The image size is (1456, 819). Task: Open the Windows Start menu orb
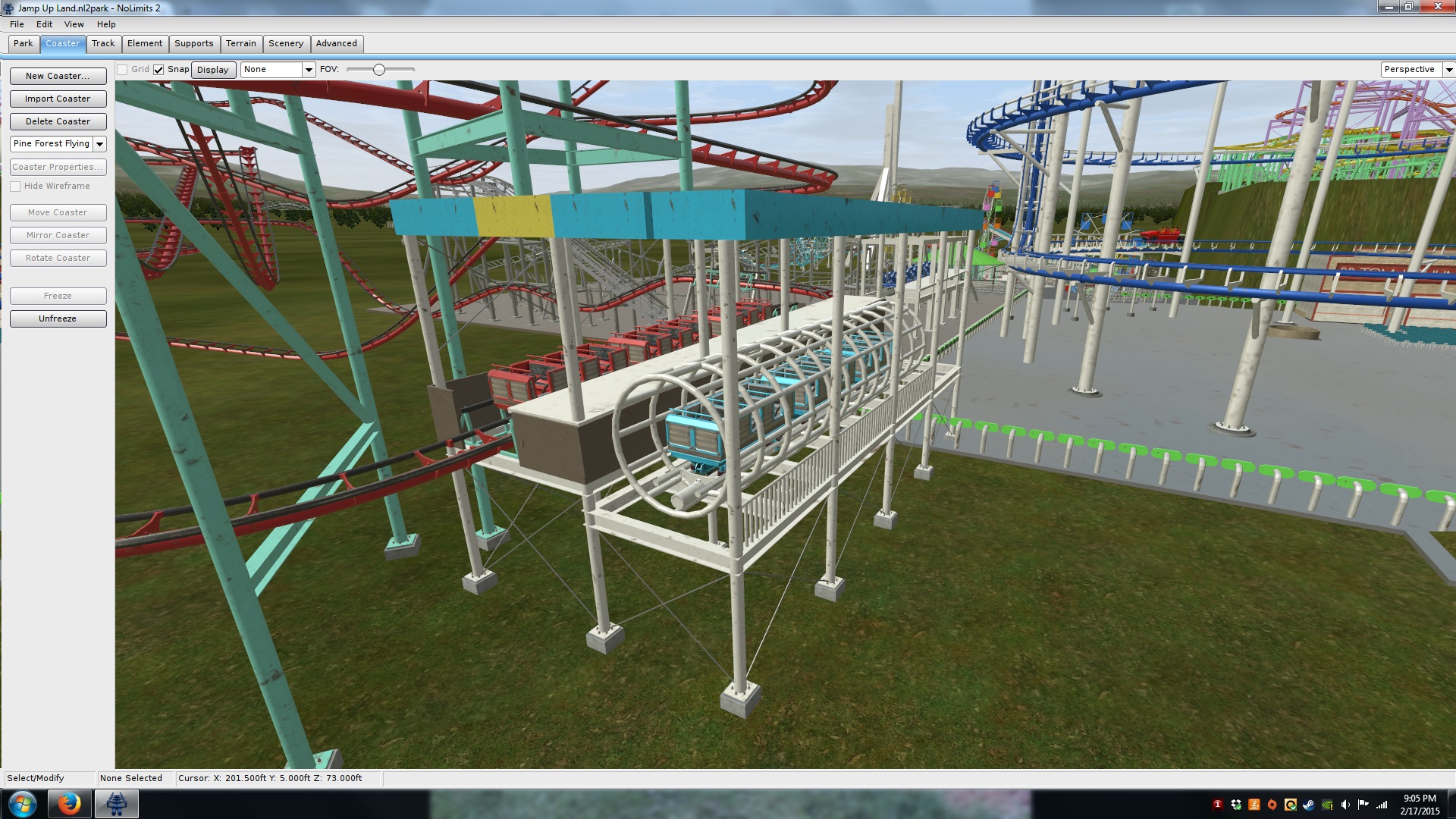click(x=22, y=803)
